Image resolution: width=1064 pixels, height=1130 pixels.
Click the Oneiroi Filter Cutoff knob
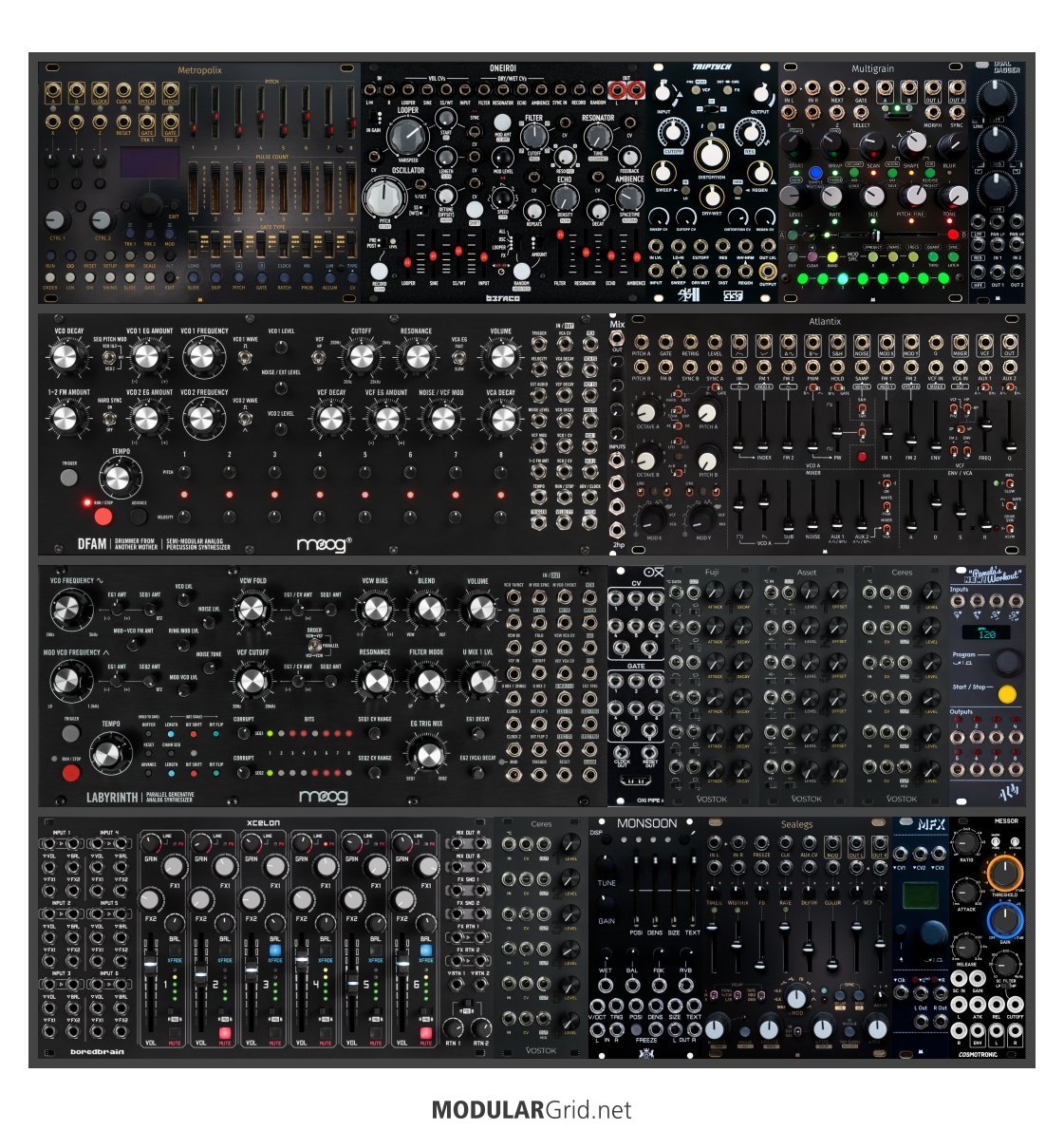(x=533, y=136)
